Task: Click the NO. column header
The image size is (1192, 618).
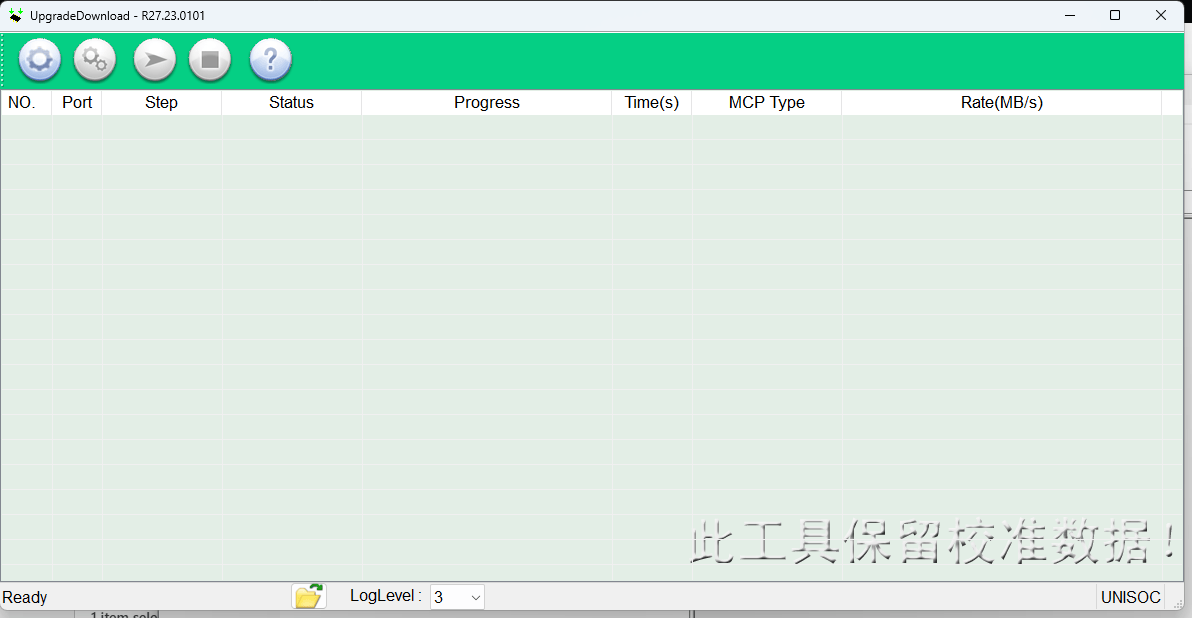Action: (25, 102)
